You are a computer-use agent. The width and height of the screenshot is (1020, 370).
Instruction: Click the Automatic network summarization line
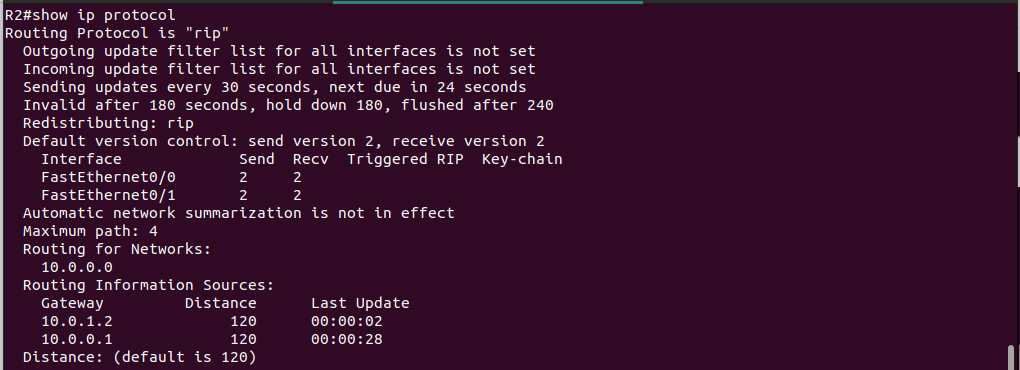[239, 213]
